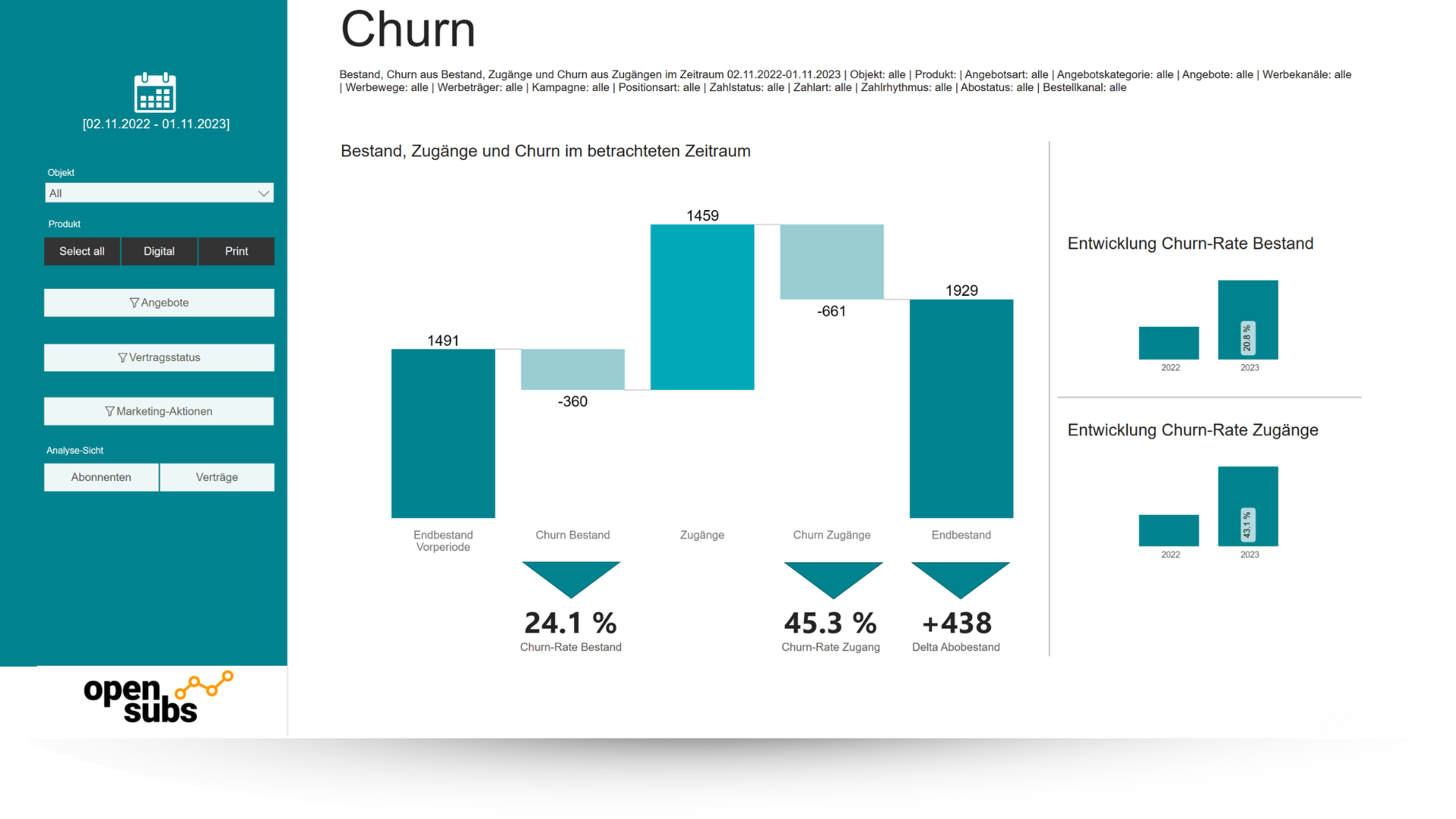Image resolution: width=1456 pixels, height=819 pixels.
Task: Click the Select all products button
Action: pos(81,251)
